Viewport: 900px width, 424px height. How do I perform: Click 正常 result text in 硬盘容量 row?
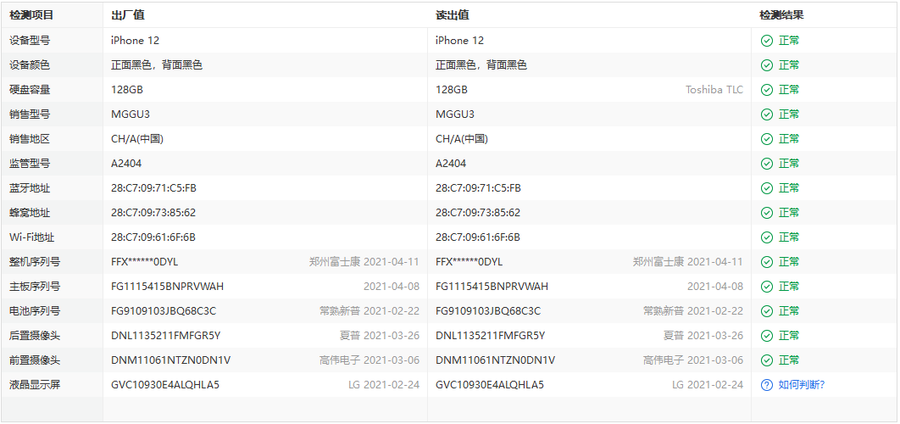pyautogui.click(x=789, y=90)
